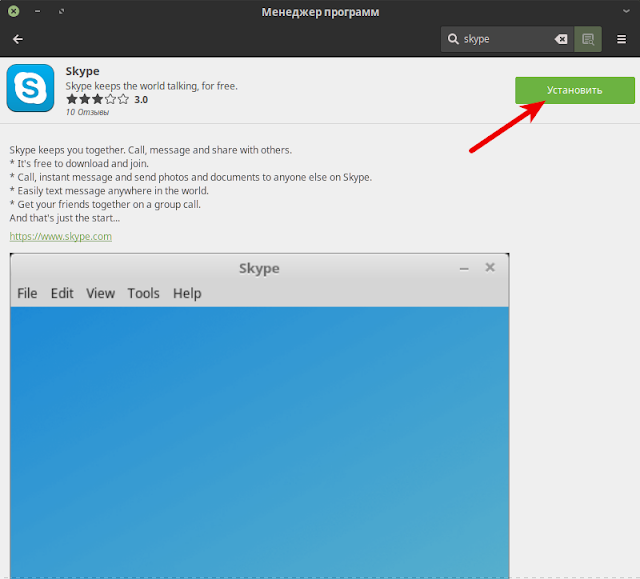Click File in the screenshot menu
This screenshot has width=640, height=579.
(x=27, y=293)
